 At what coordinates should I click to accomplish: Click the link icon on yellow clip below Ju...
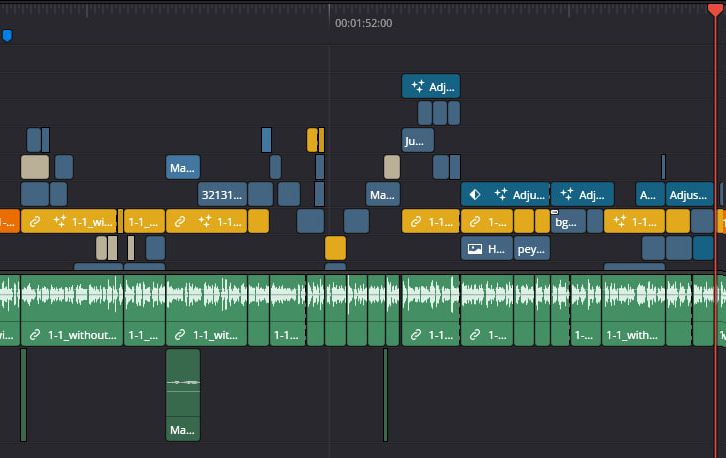coord(416,222)
